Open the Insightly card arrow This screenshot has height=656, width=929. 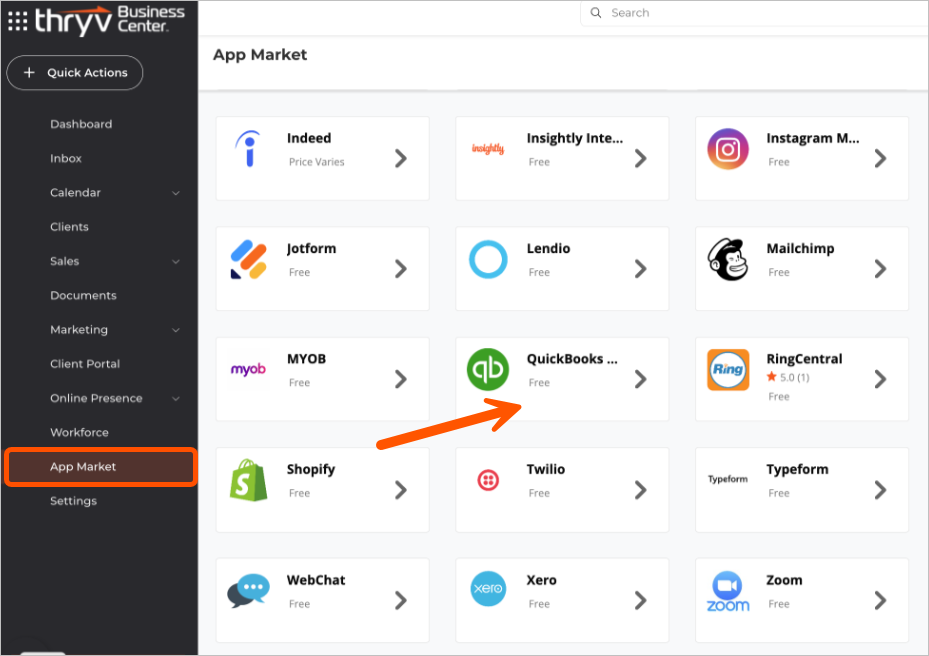640,158
